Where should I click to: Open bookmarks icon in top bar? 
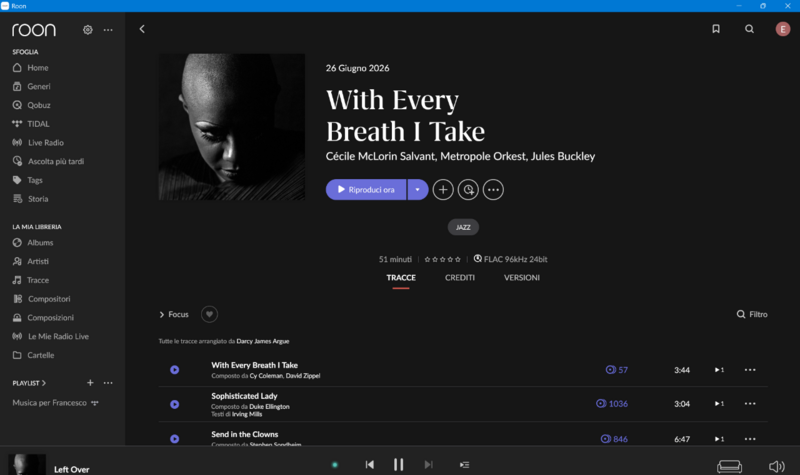pos(716,29)
